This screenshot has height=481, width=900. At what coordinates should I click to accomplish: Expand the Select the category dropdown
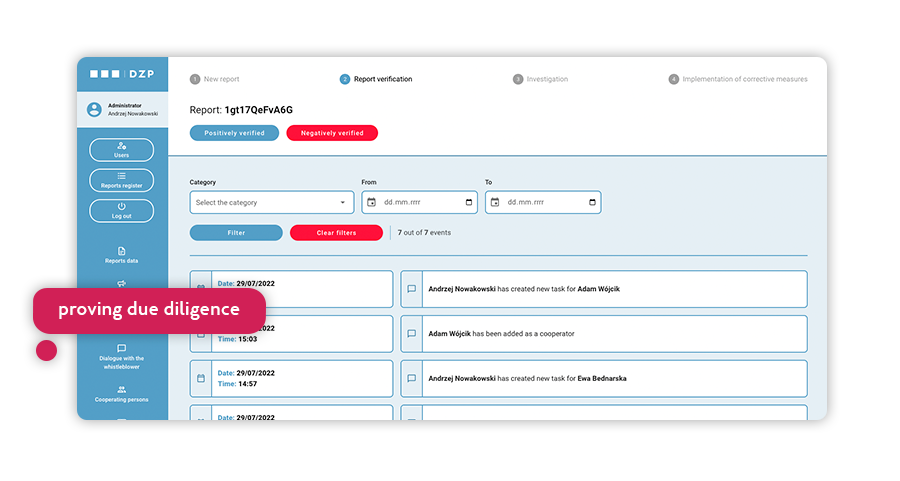pyautogui.click(x=272, y=203)
